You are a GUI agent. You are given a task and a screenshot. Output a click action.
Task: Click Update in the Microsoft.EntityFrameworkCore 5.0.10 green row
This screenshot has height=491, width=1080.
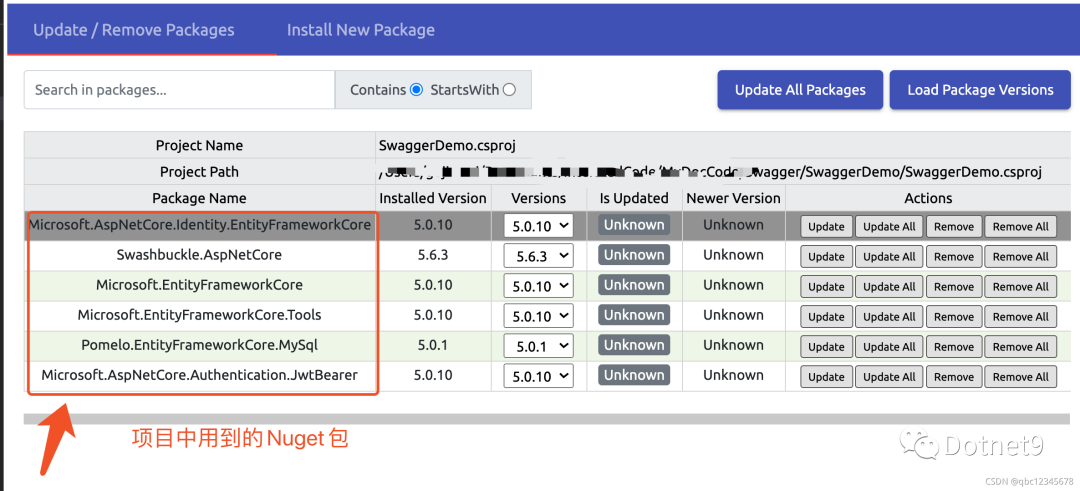pyautogui.click(x=827, y=286)
